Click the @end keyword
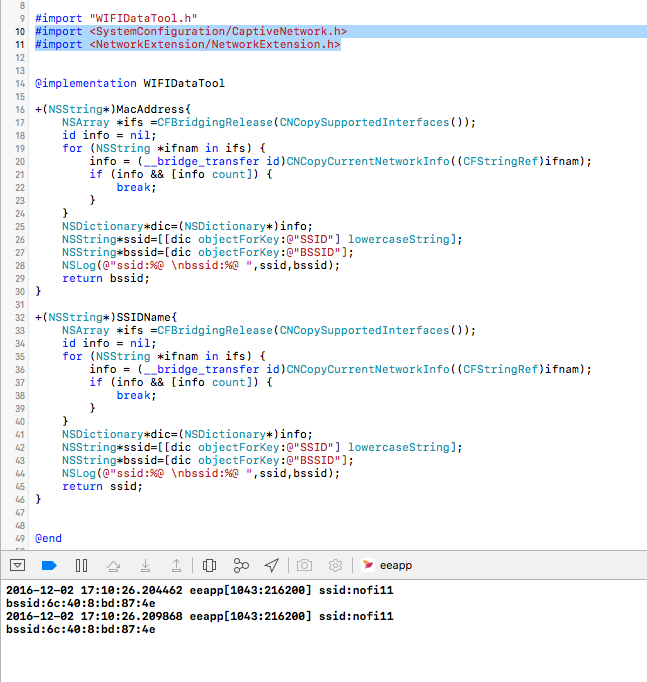This screenshot has height=682, width=647. point(48,538)
